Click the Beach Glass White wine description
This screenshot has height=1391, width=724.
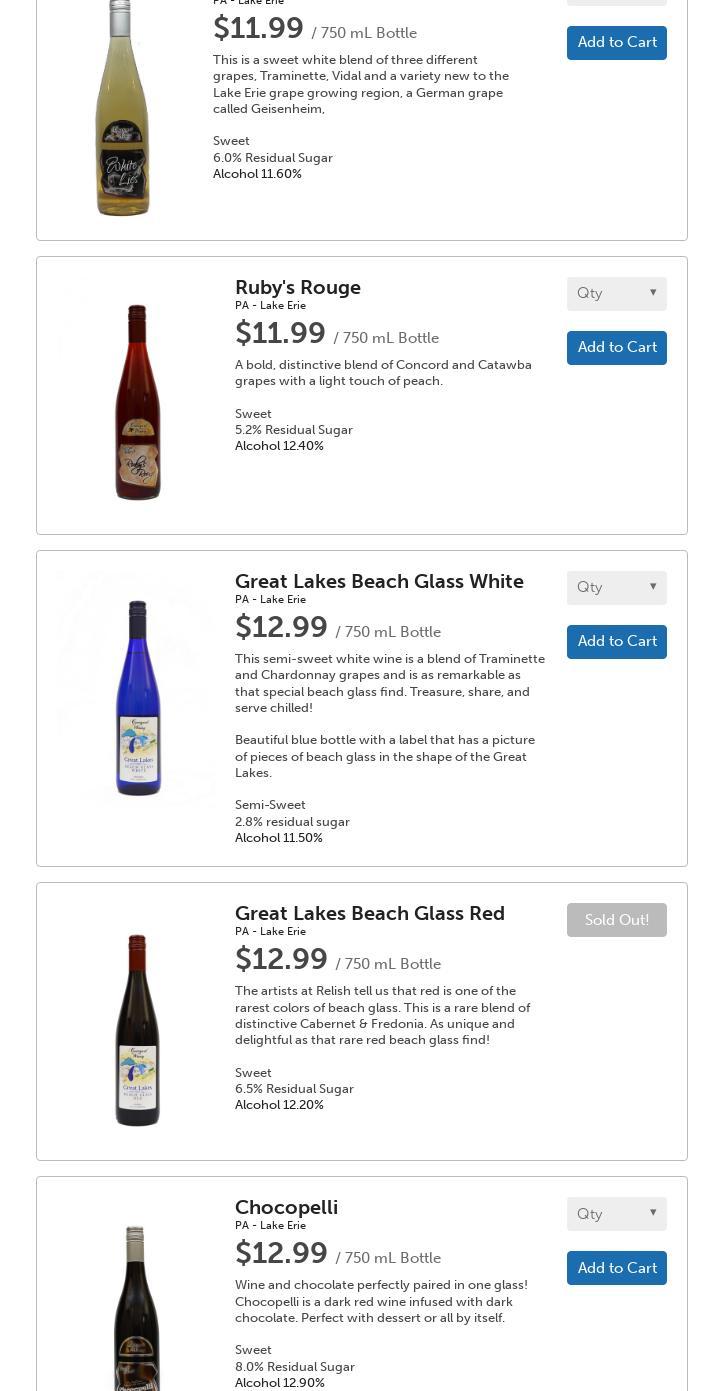(389, 683)
